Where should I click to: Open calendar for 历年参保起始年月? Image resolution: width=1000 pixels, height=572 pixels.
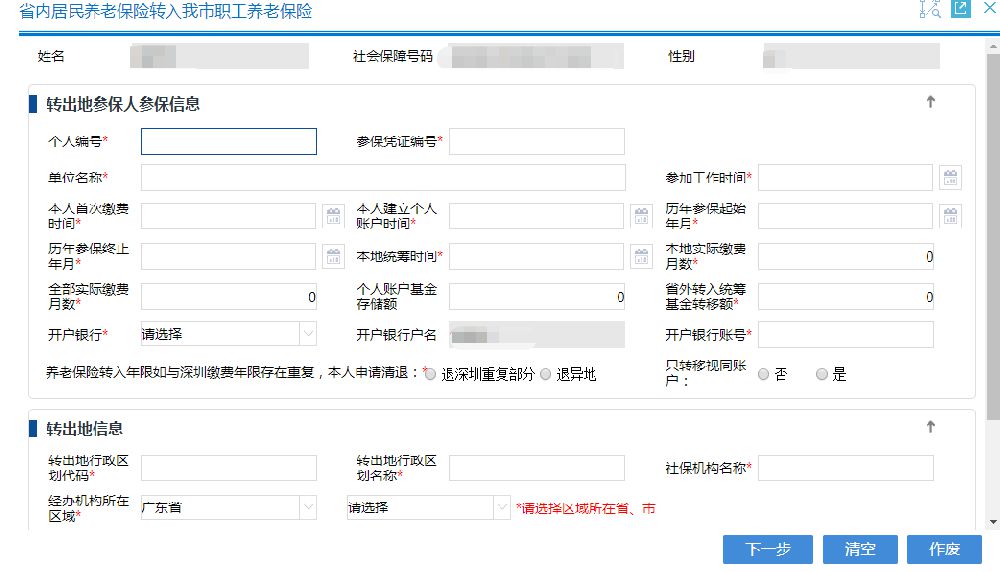[x=950, y=216]
